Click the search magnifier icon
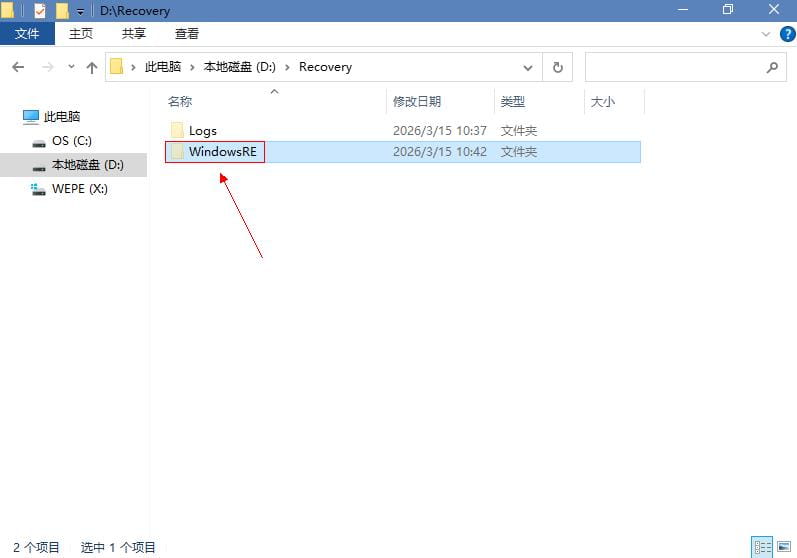Screen dimensions: 797x558 pyautogui.click(x=772, y=67)
